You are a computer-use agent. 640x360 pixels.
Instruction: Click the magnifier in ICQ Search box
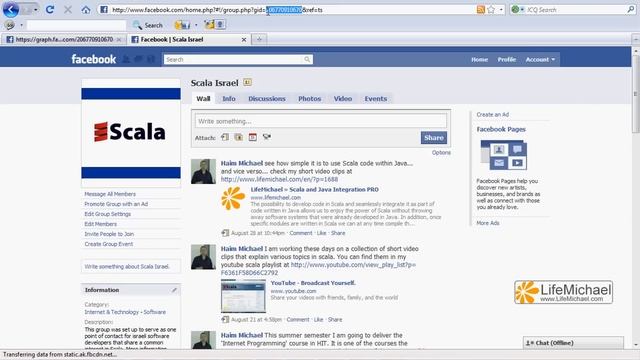pos(631,9)
